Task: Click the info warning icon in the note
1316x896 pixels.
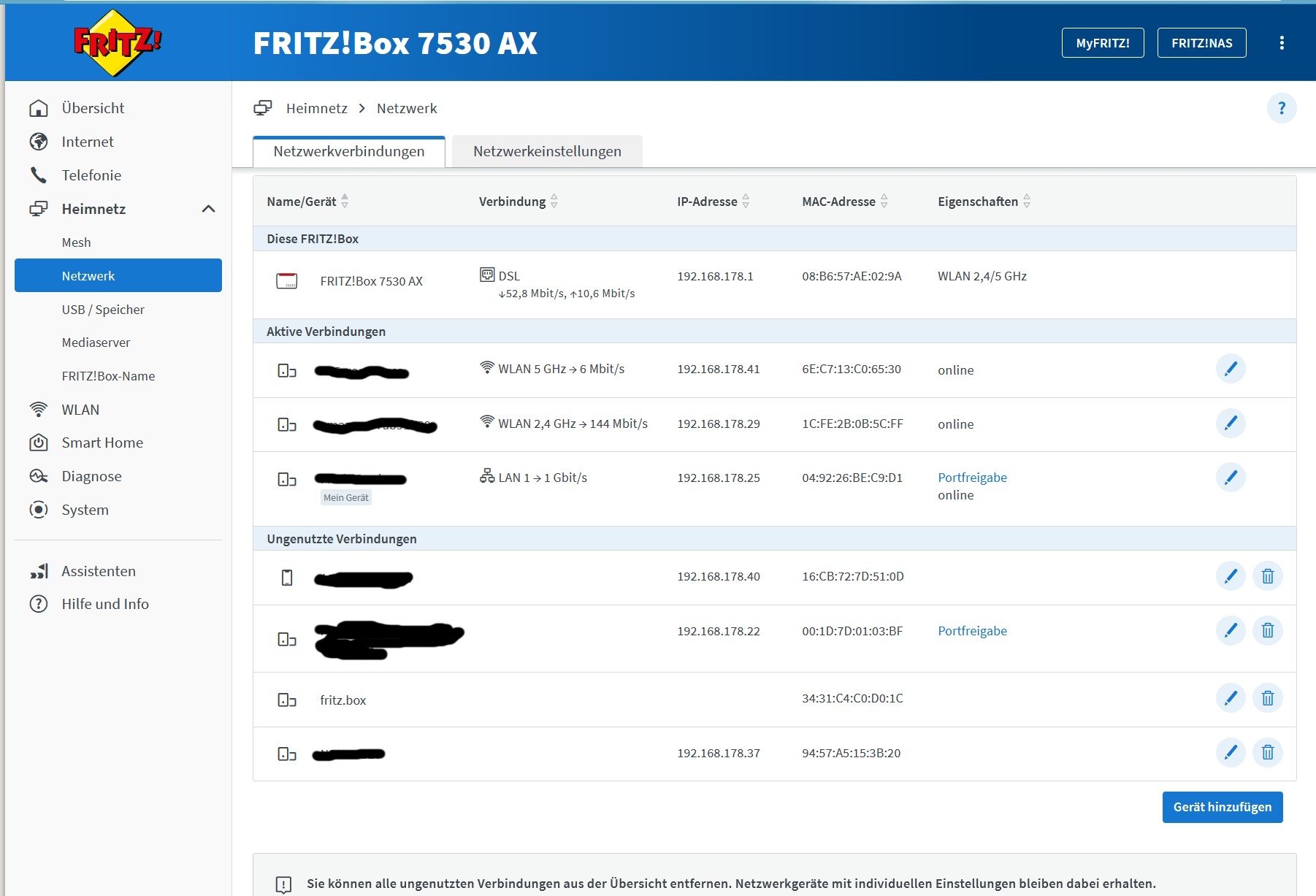Action: (284, 884)
